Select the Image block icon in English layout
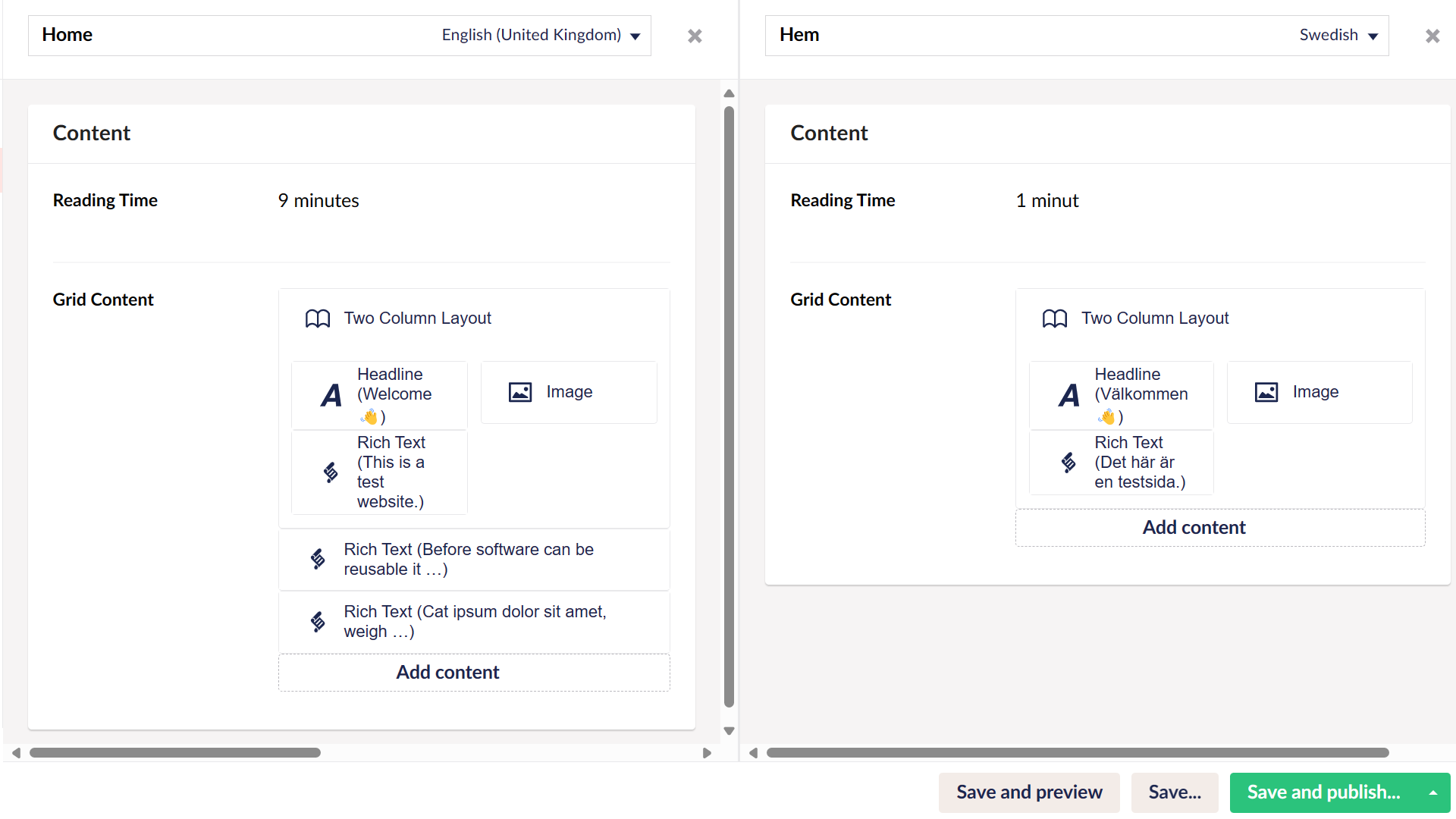The width and height of the screenshot is (1456, 819). [519, 392]
